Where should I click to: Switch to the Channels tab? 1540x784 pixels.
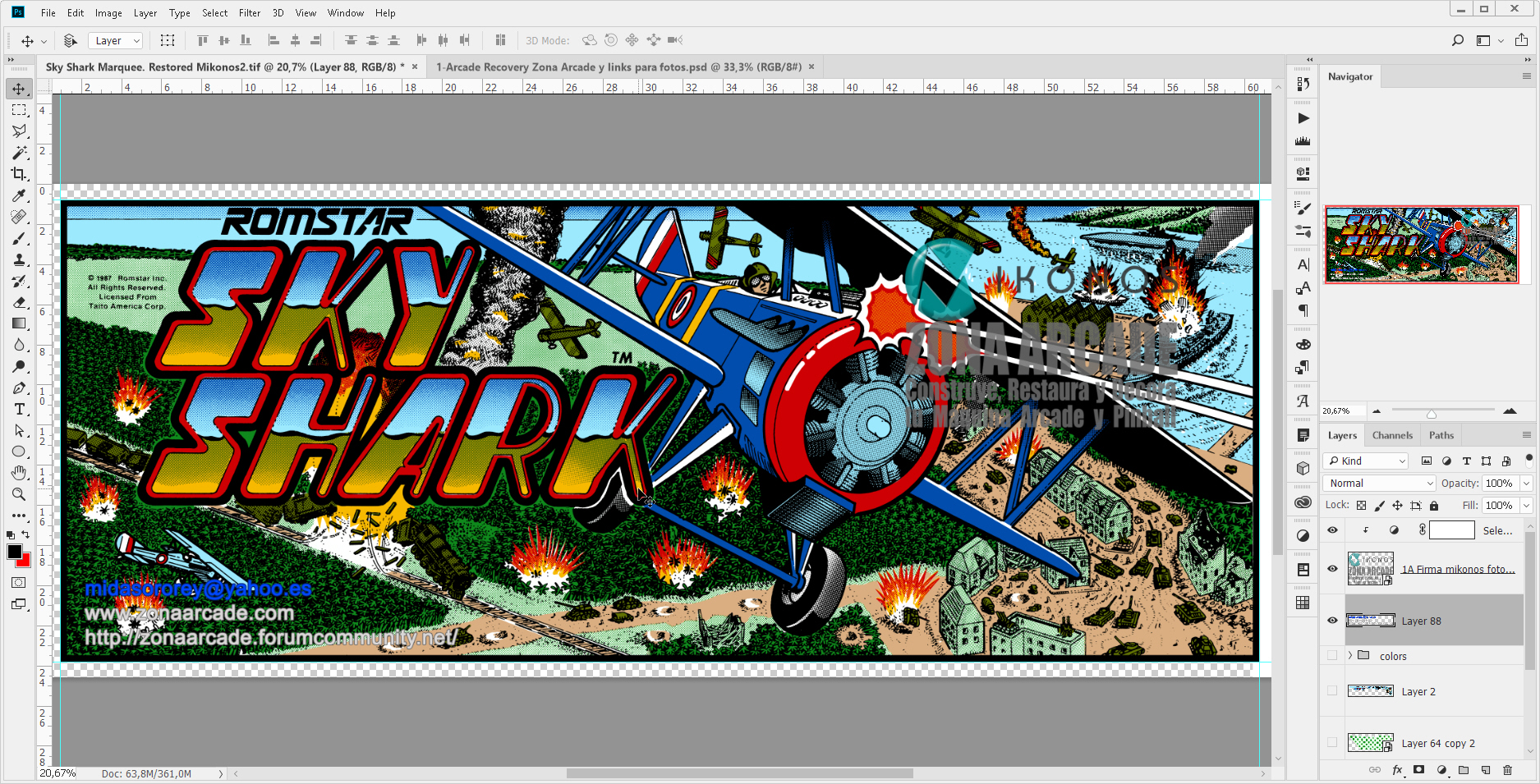click(1392, 434)
